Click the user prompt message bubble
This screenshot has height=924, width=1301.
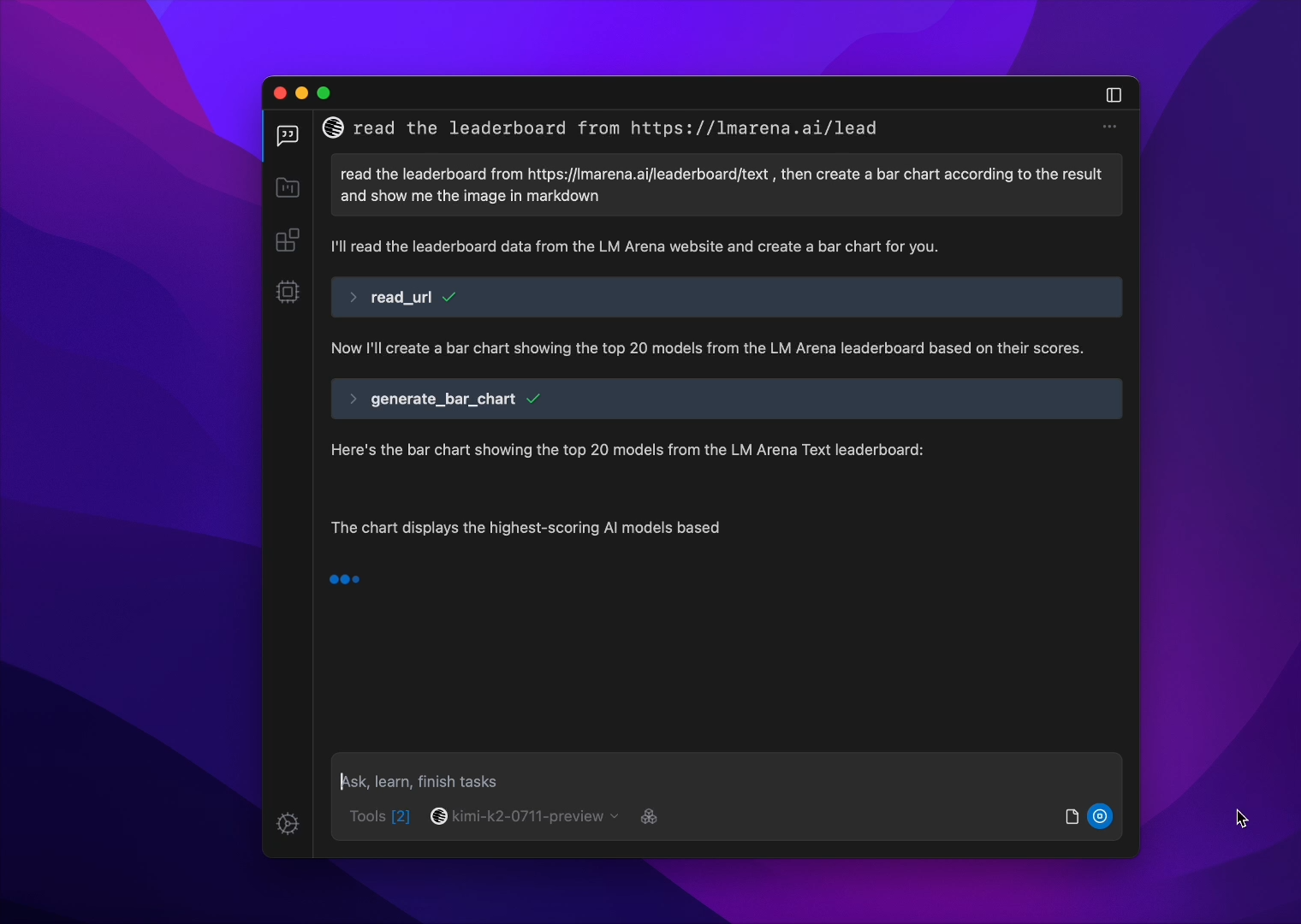727,185
